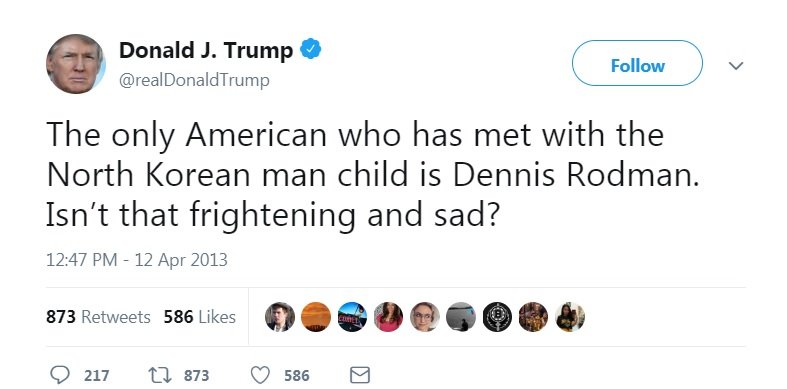Like the tweet with the heart icon

point(260,375)
